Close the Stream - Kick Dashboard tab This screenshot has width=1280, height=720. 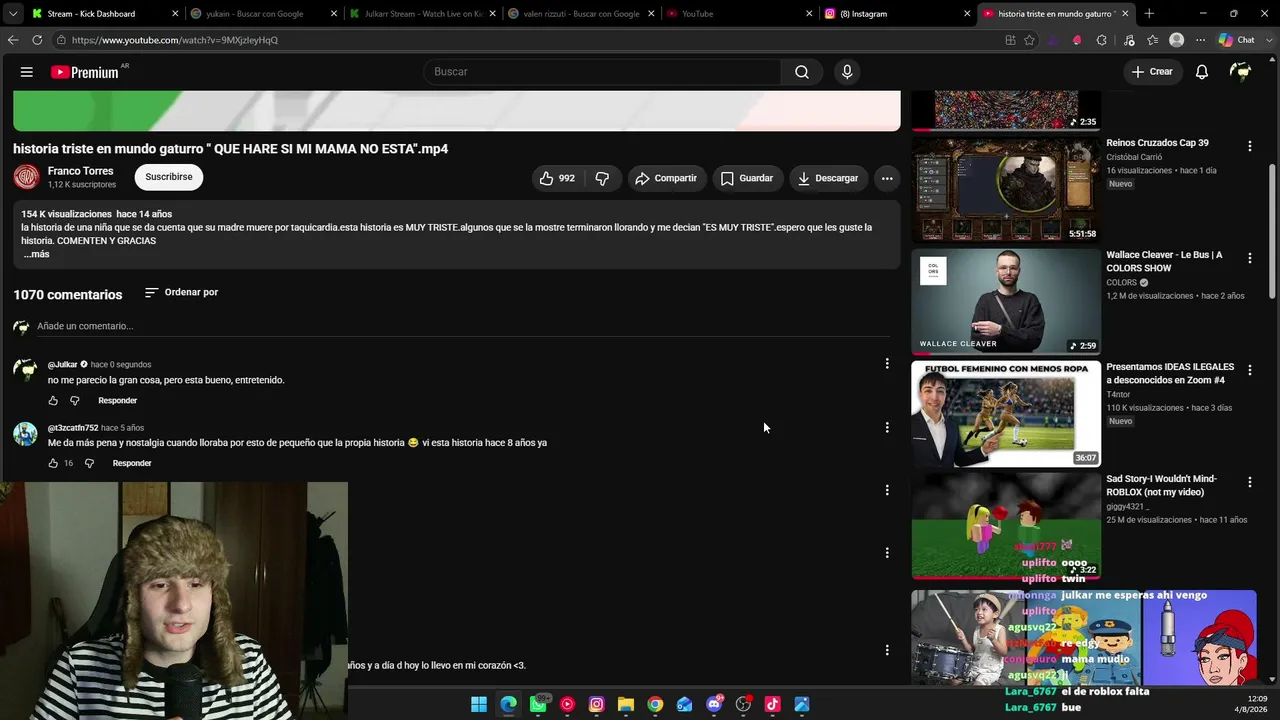pos(175,14)
